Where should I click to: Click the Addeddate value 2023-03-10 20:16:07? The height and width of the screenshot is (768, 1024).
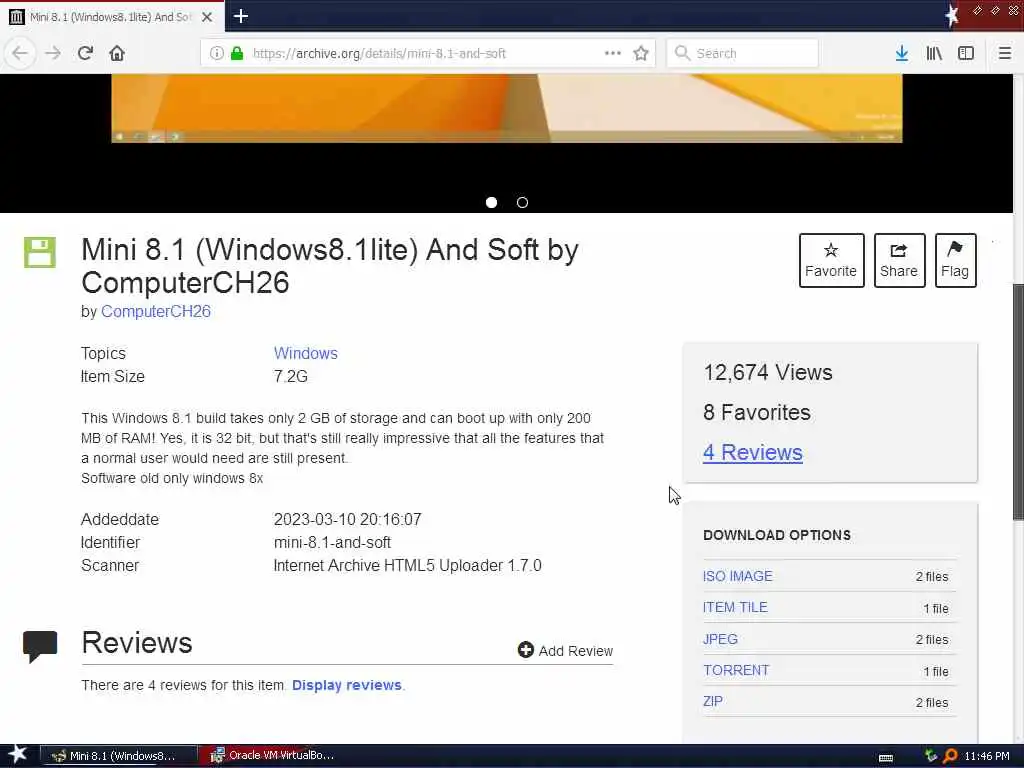tap(347, 520)
